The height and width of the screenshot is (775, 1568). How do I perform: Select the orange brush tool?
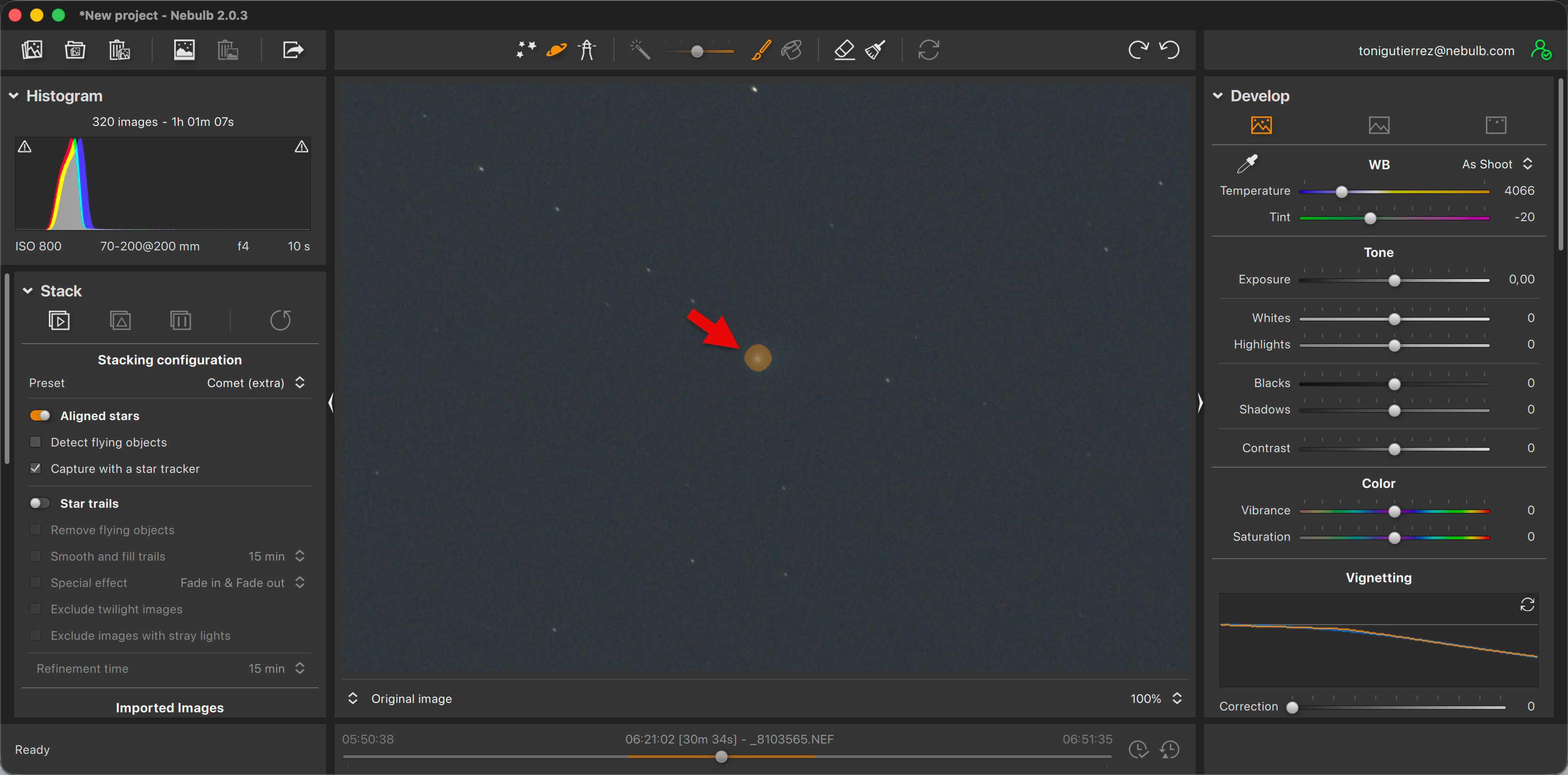761,50
